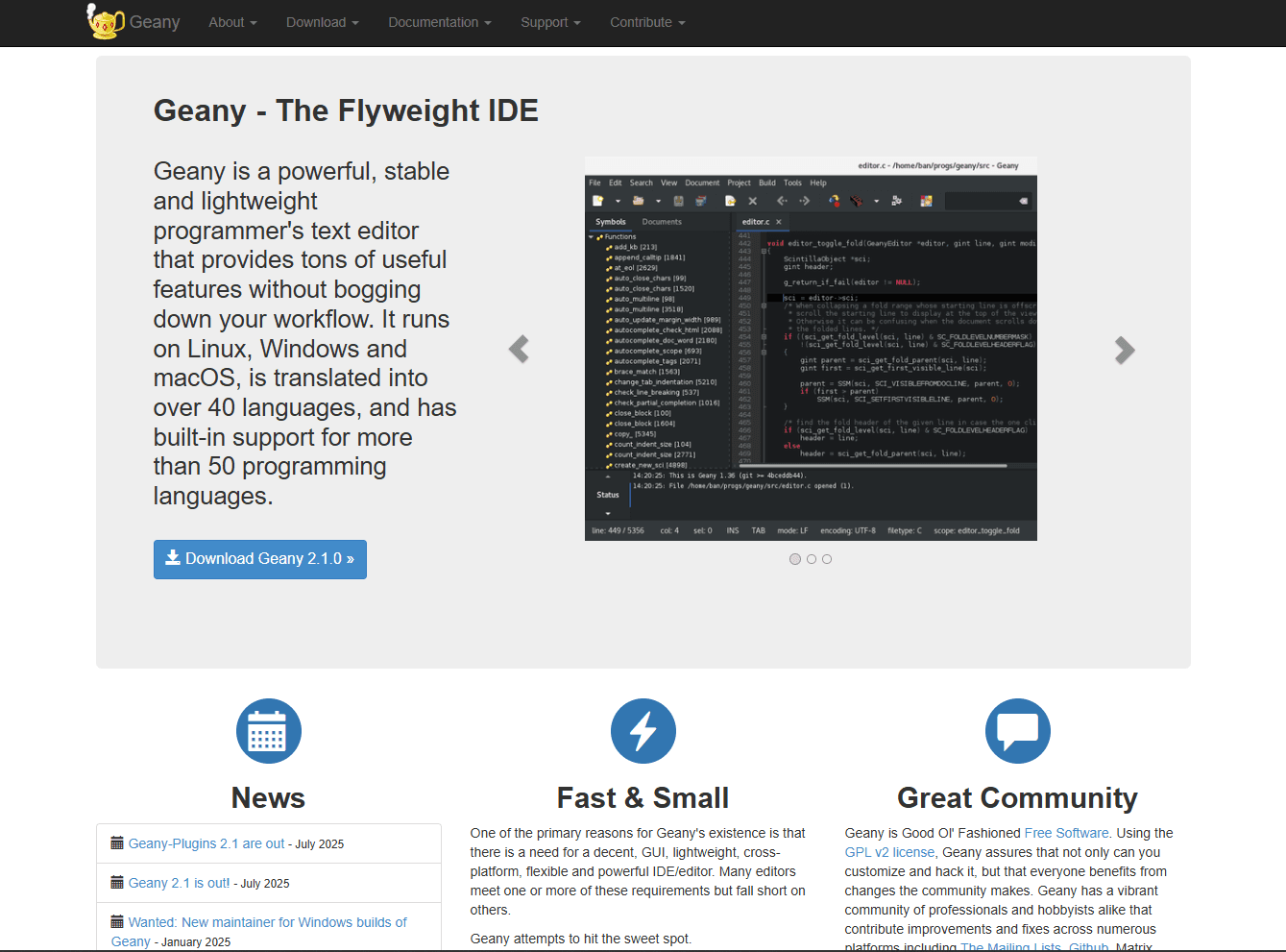The height and width of the screenshot is (952, 1286).
Task: Click calendar icon beside Wanted: New maintainer
Action: point(117,921)
